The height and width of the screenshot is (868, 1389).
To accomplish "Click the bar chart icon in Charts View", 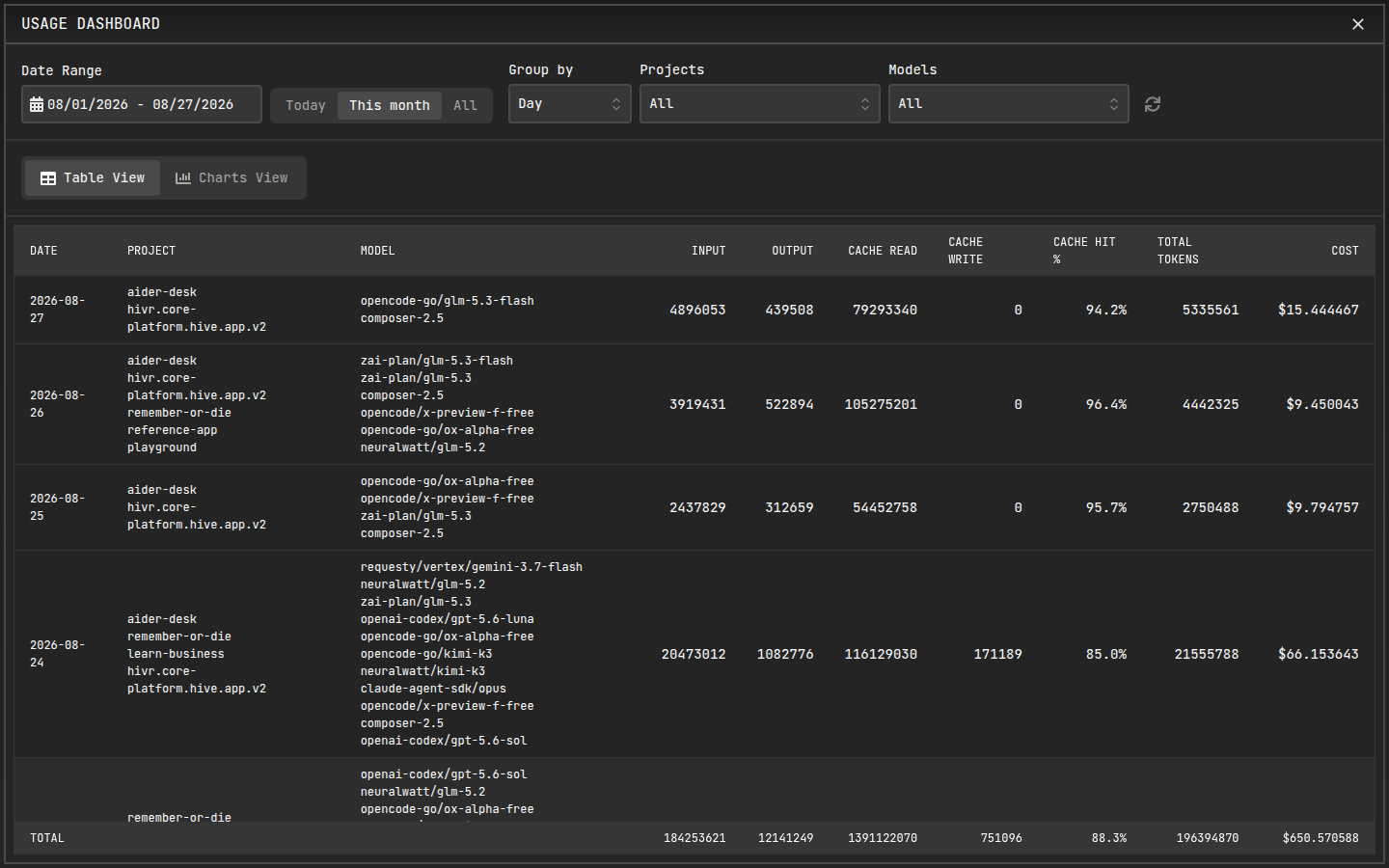I will point(182,178).
